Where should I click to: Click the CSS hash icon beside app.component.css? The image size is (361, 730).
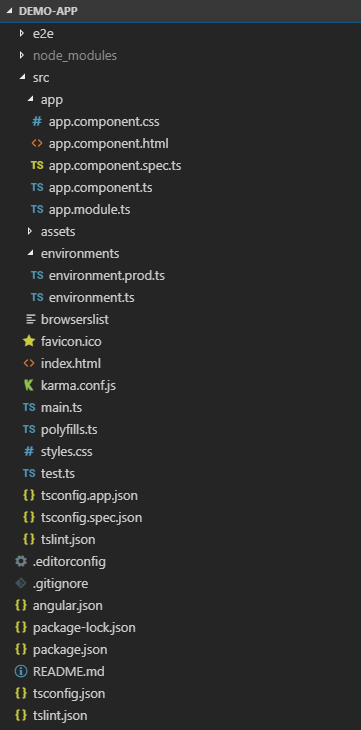tap(37, 122)
